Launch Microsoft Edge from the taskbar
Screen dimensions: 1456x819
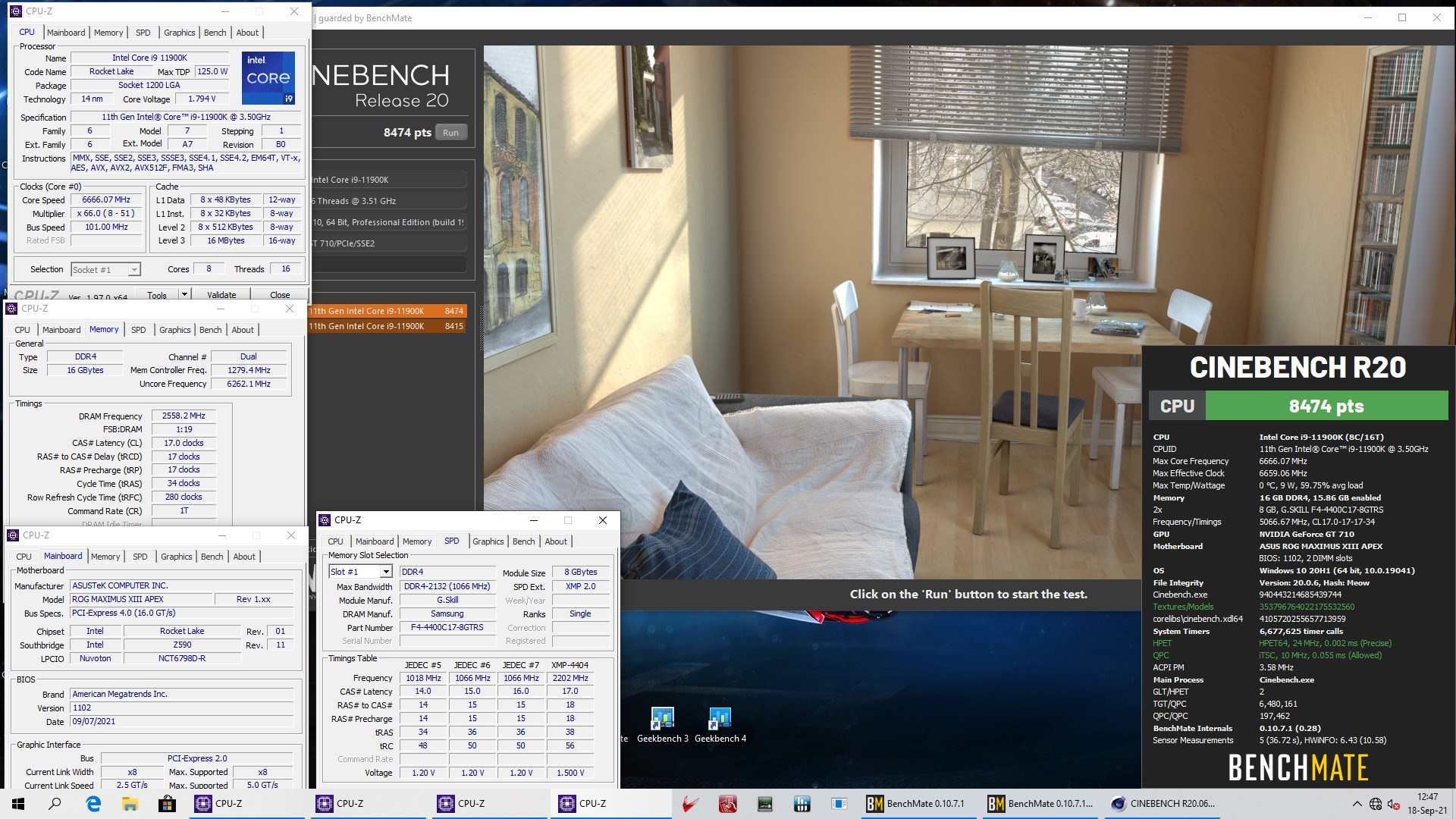coord(93,804)
